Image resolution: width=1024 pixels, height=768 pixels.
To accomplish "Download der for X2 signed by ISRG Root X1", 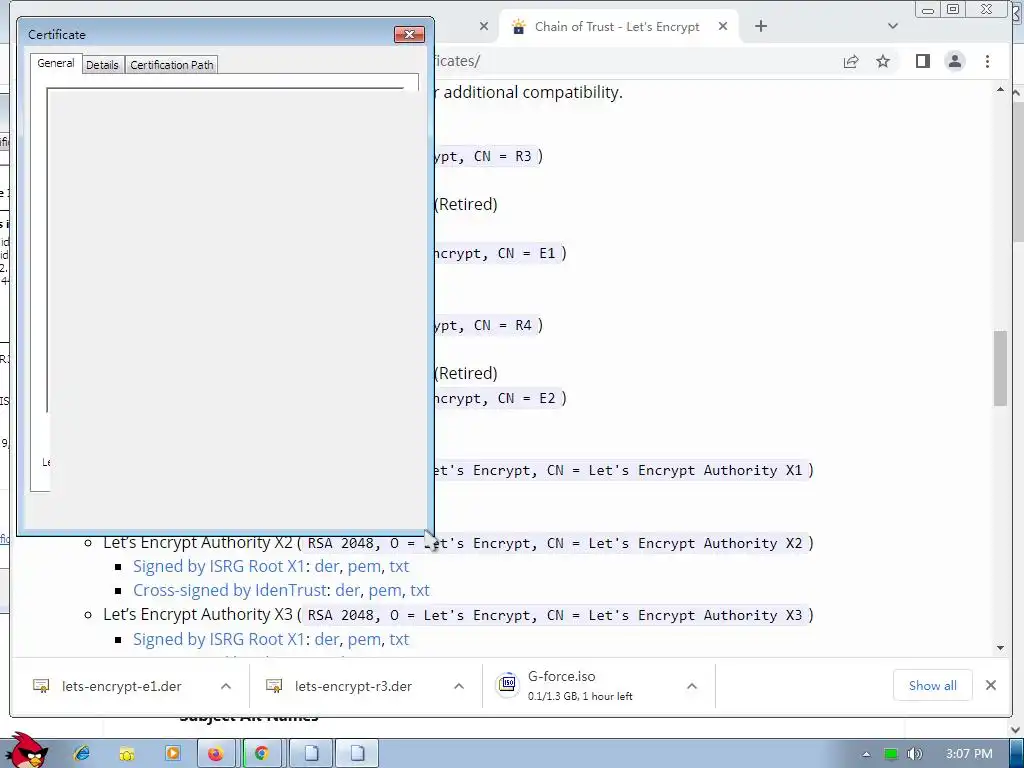I will [327, 566].
